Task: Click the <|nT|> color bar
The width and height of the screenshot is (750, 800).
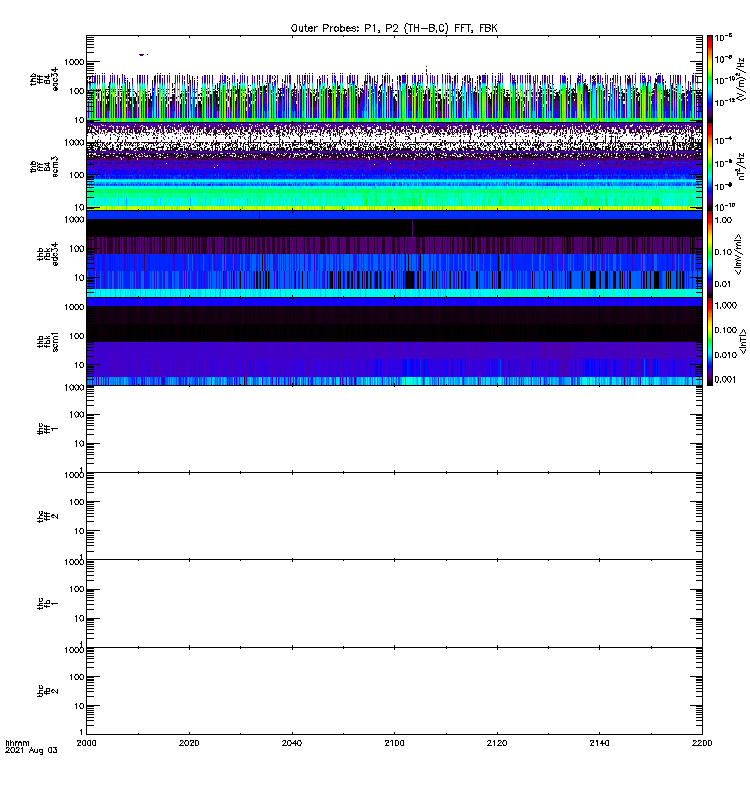Action: pos(710,341)
